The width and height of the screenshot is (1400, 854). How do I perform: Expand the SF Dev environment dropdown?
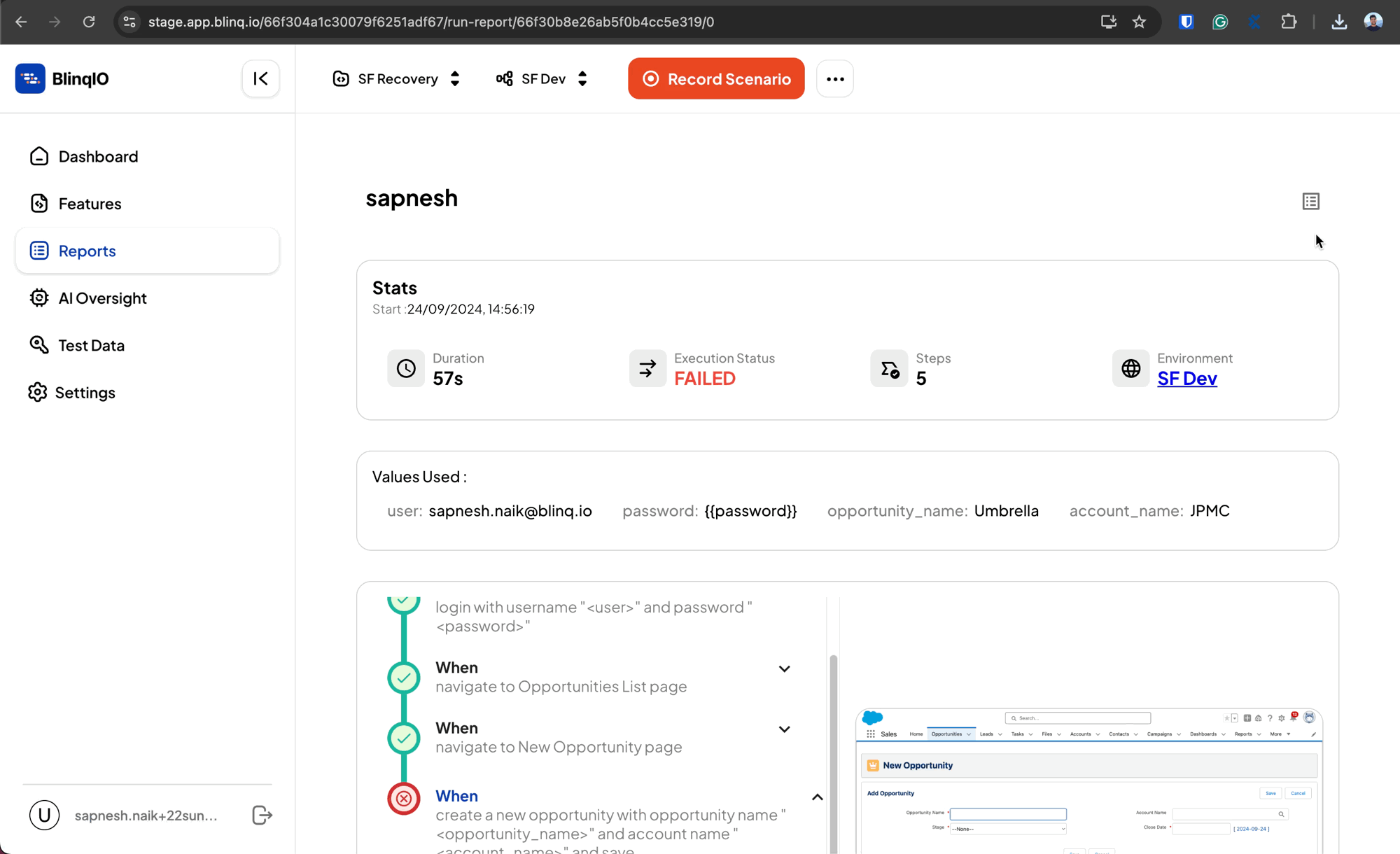(x=582, y=78)
